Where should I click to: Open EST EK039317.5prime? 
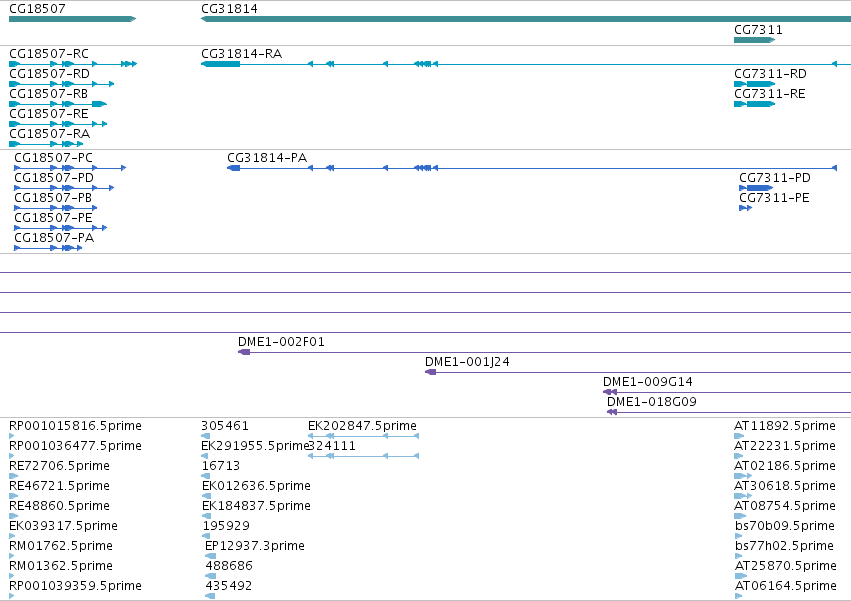click(63, 527)
